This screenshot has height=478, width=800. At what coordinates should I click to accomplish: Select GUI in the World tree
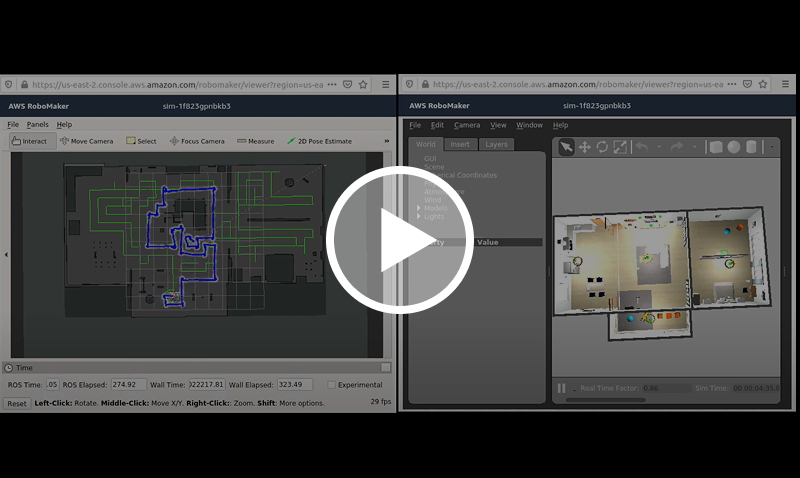click(430, 159)
